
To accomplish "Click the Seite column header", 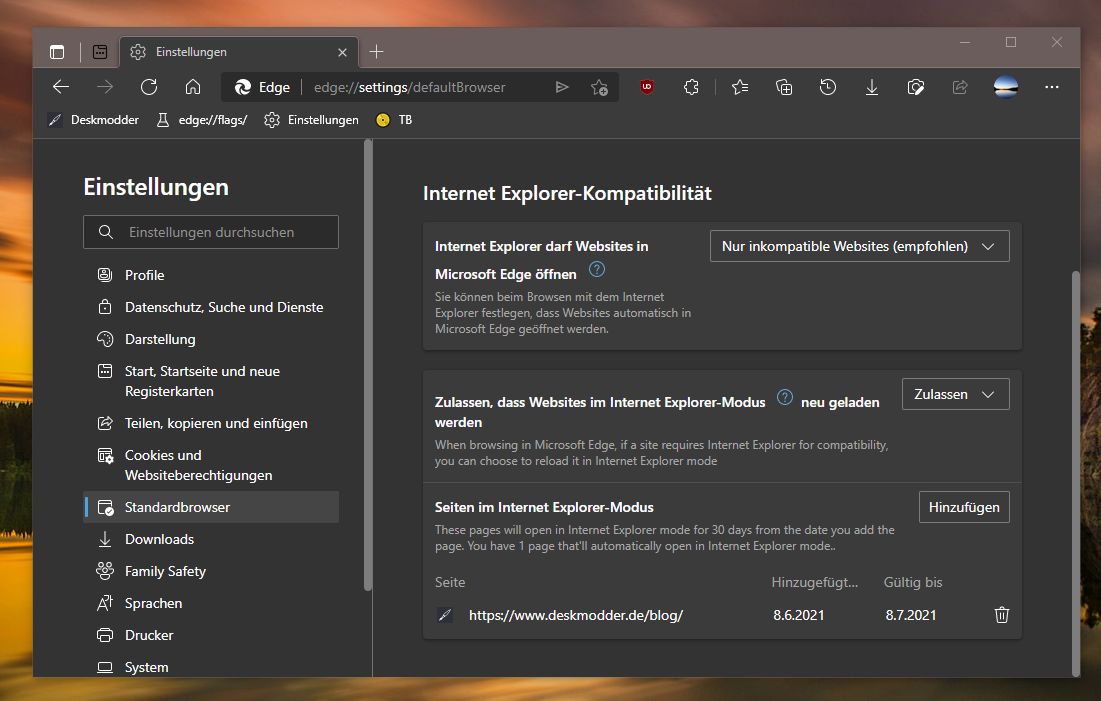I will click(450, 582).
